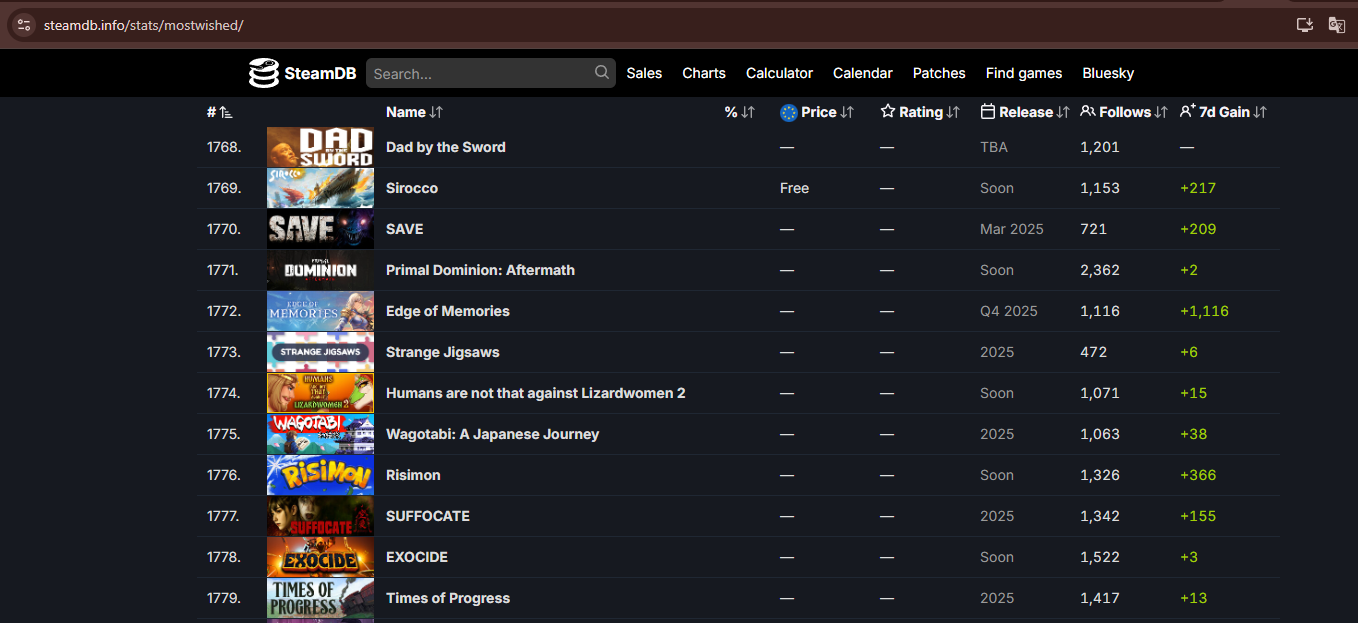Click the Edge of Memories thumbnail

(x=320, y=311)
